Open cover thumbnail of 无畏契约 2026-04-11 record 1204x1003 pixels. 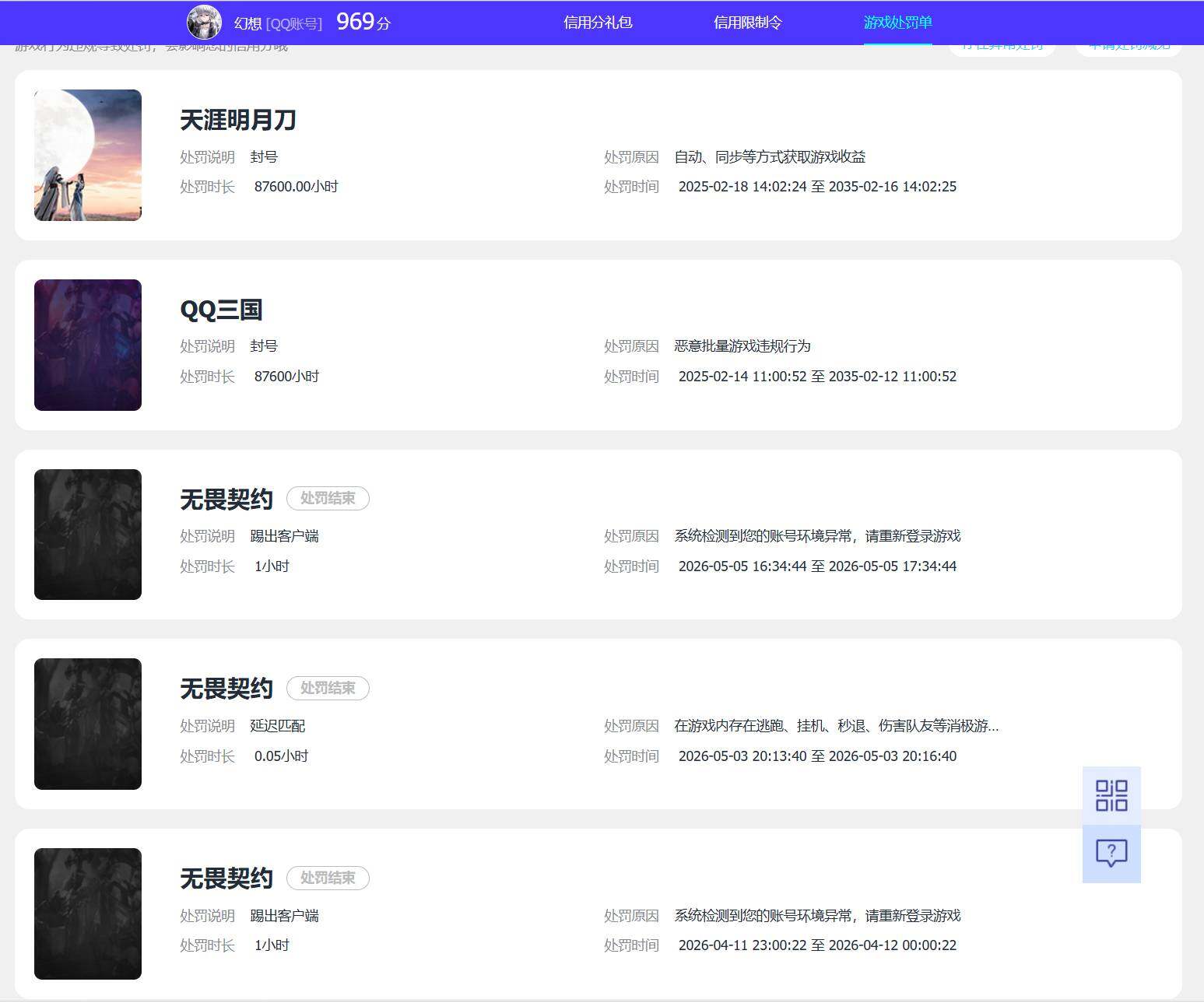88,914
